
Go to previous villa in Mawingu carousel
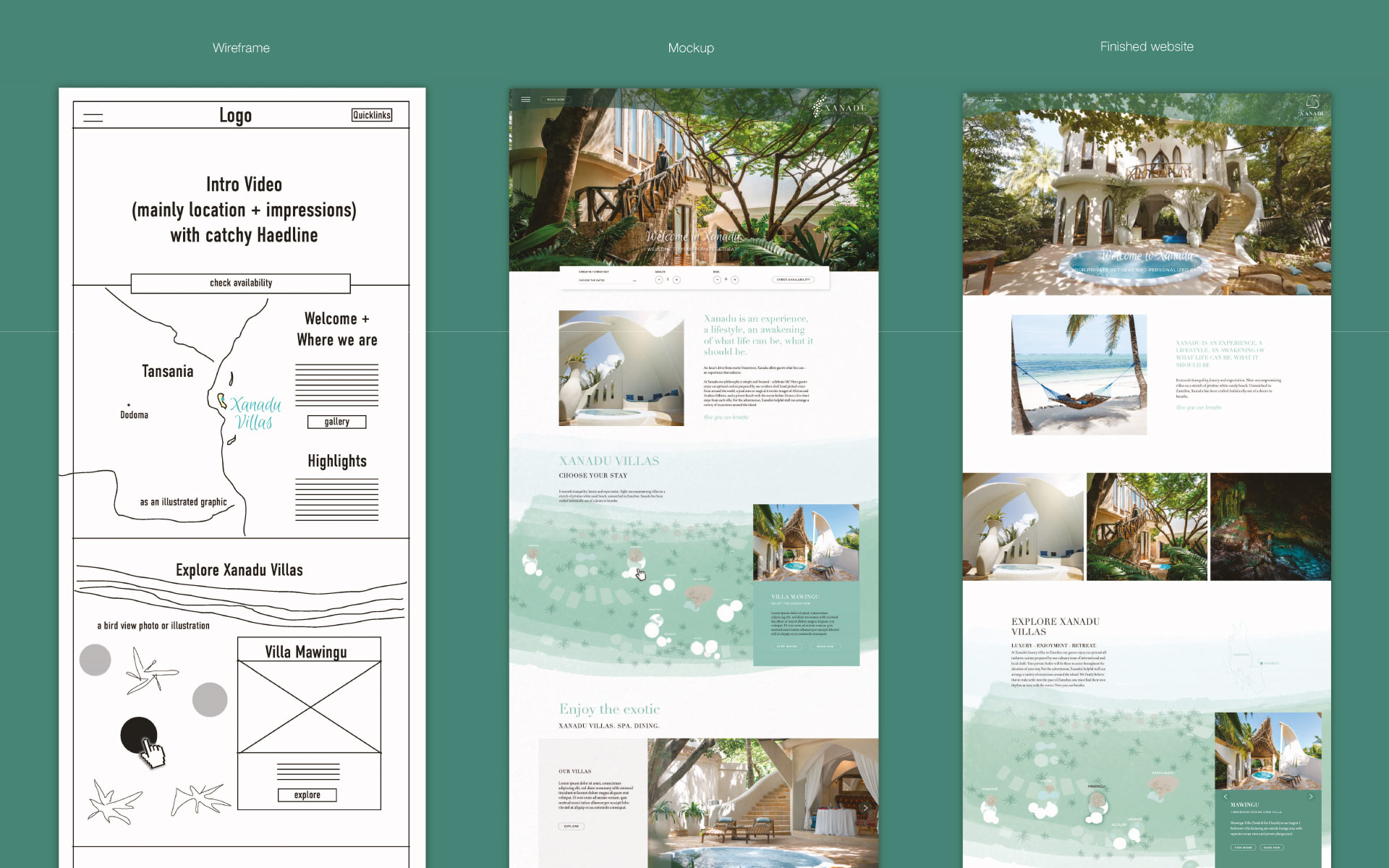coord(1226,796)
